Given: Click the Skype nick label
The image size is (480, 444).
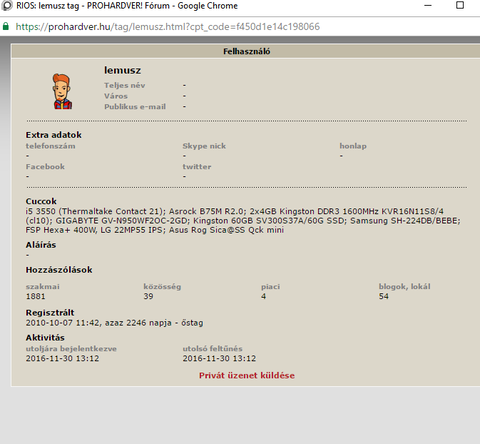Looking at the screenshot, I should pos(204,146).
